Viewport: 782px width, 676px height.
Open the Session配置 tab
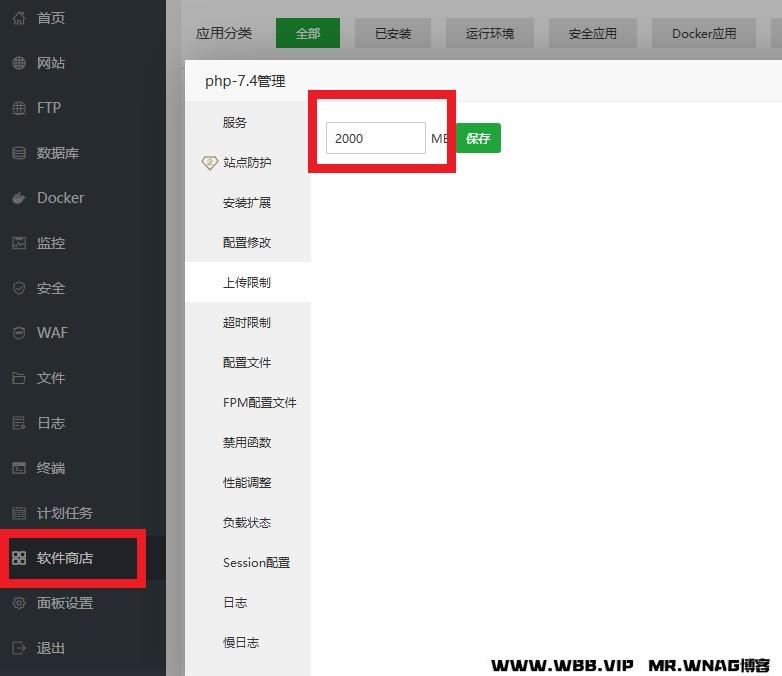pos(248,562)
